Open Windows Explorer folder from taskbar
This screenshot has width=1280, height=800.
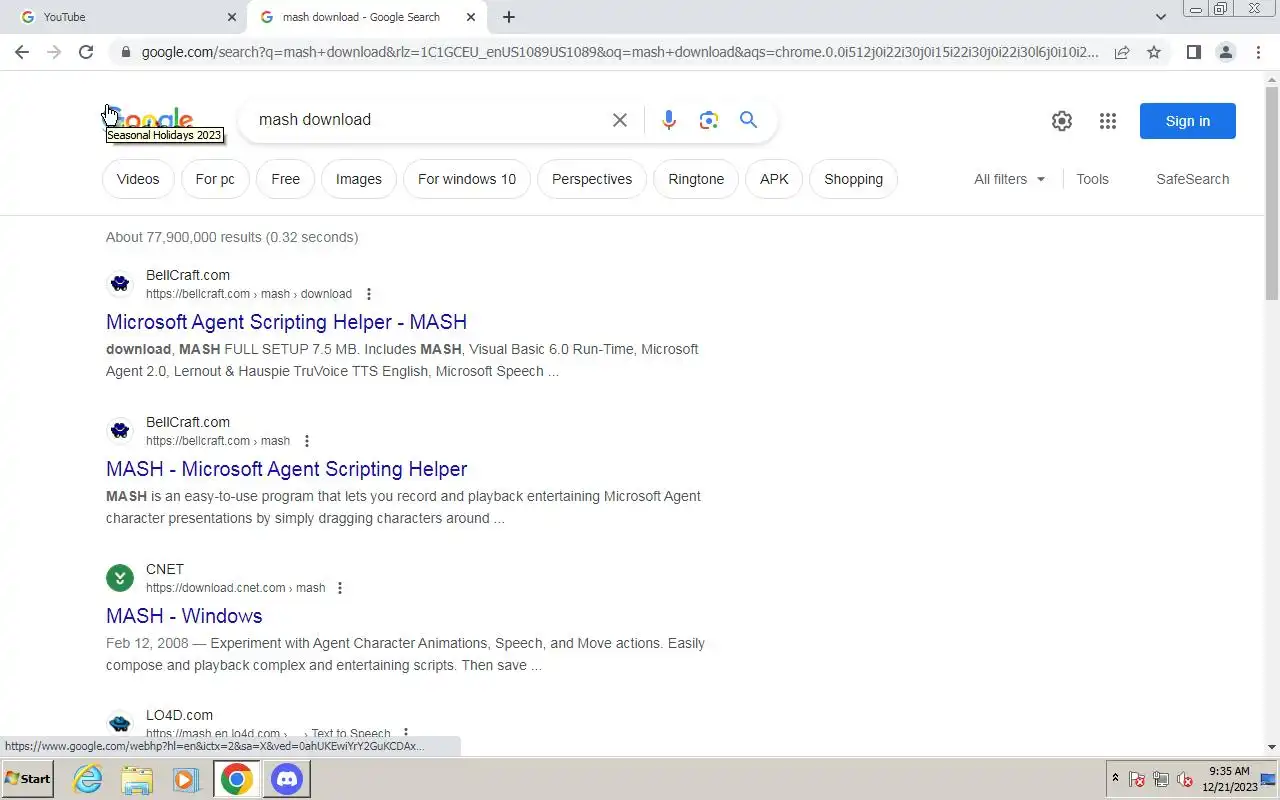[x=137, y=779]
